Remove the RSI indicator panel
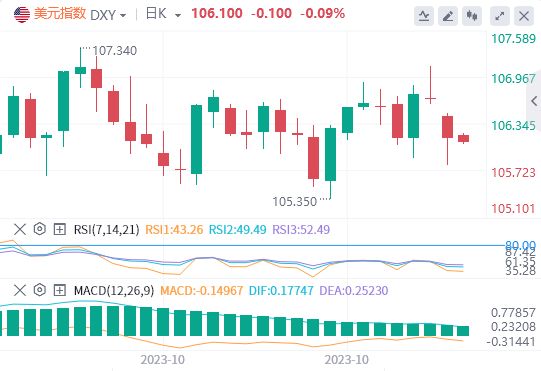The width and height of the screenshot is (541, 371). pyautogui.click(x=20, y=229)
